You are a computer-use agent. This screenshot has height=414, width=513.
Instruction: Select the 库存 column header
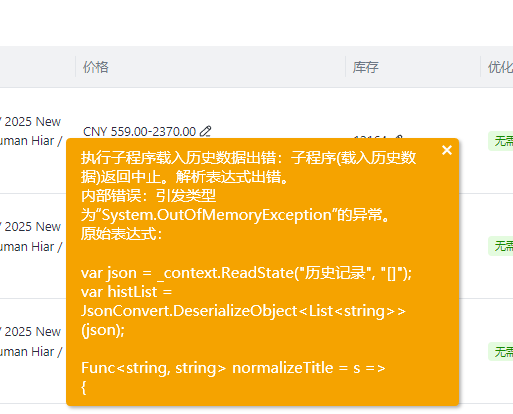click(366, 67)
